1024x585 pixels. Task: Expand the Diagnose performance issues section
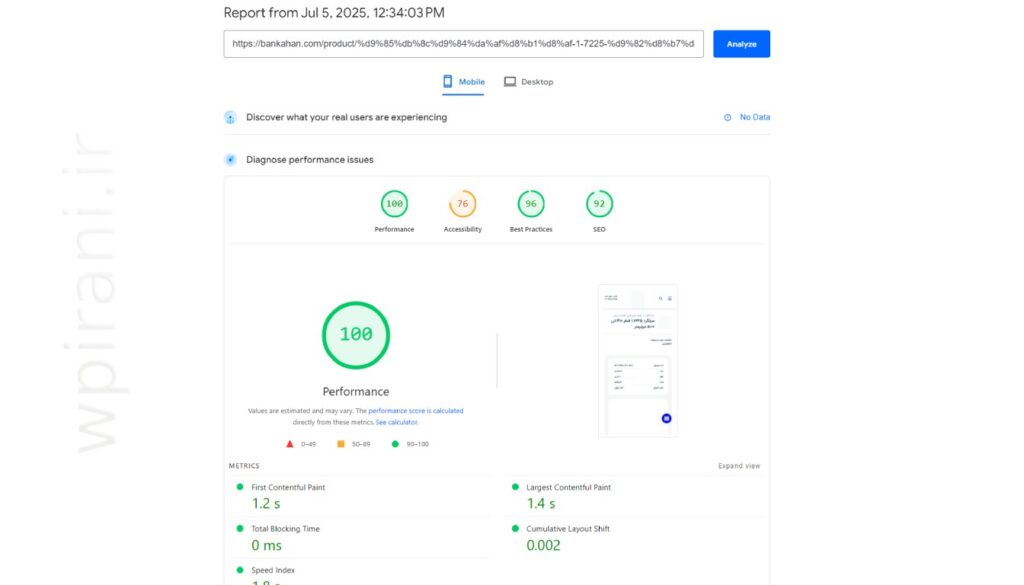pos(230,159)
